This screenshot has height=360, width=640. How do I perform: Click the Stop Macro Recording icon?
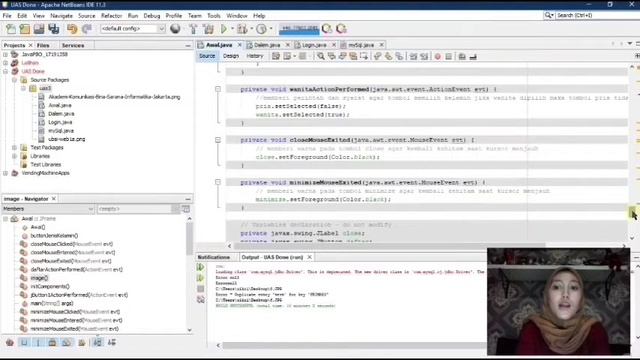point(449,56)
